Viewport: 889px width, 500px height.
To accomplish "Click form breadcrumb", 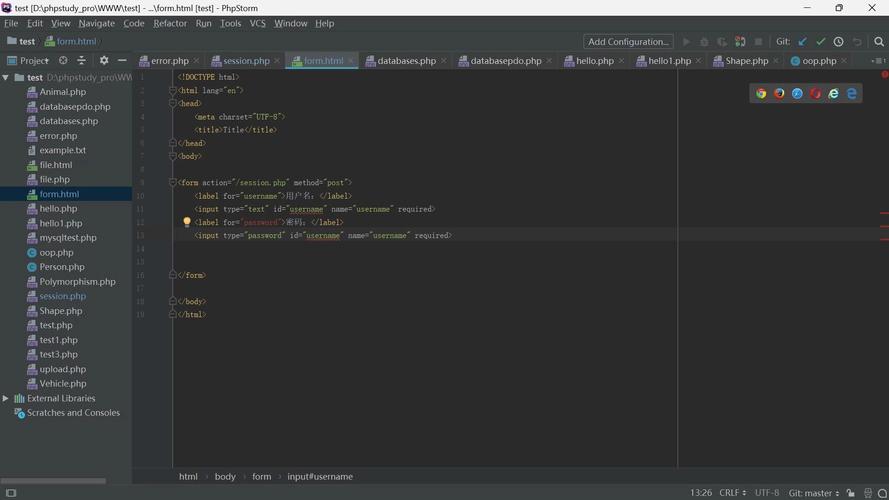I will click(x=261, y=477).
